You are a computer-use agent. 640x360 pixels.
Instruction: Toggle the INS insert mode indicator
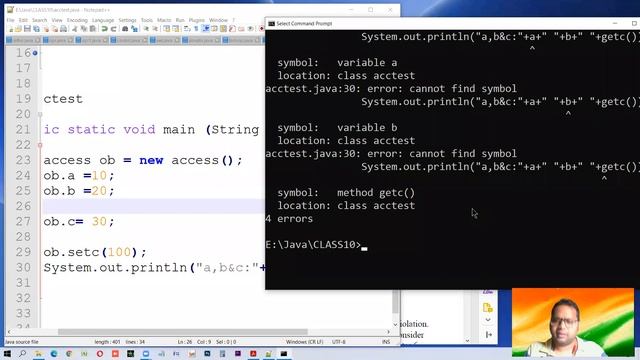[386, 342]
